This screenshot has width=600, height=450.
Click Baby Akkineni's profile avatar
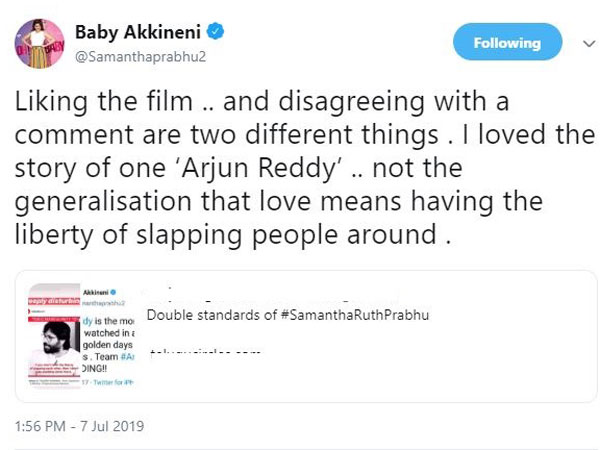pos(40,44)
